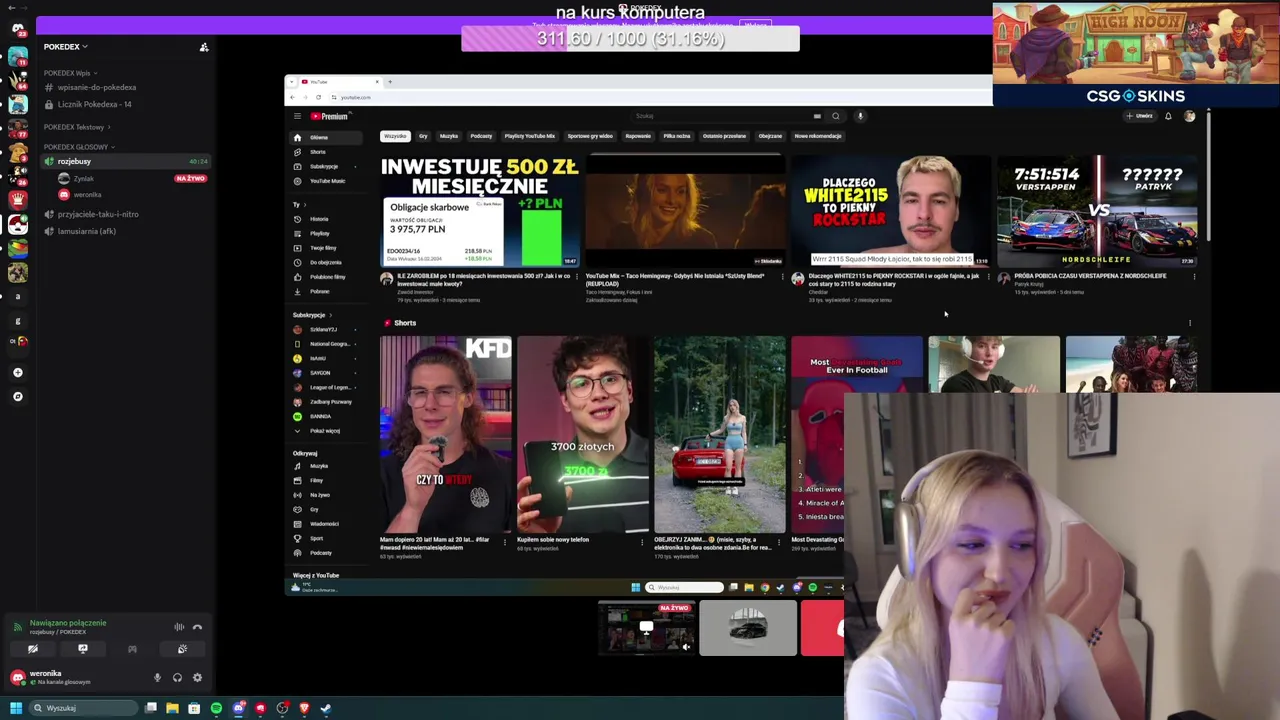The height and width of the screenshot is (720, 1280).
Task: Select the Wszystko filter chip
Action: click(x=395, y=136)
